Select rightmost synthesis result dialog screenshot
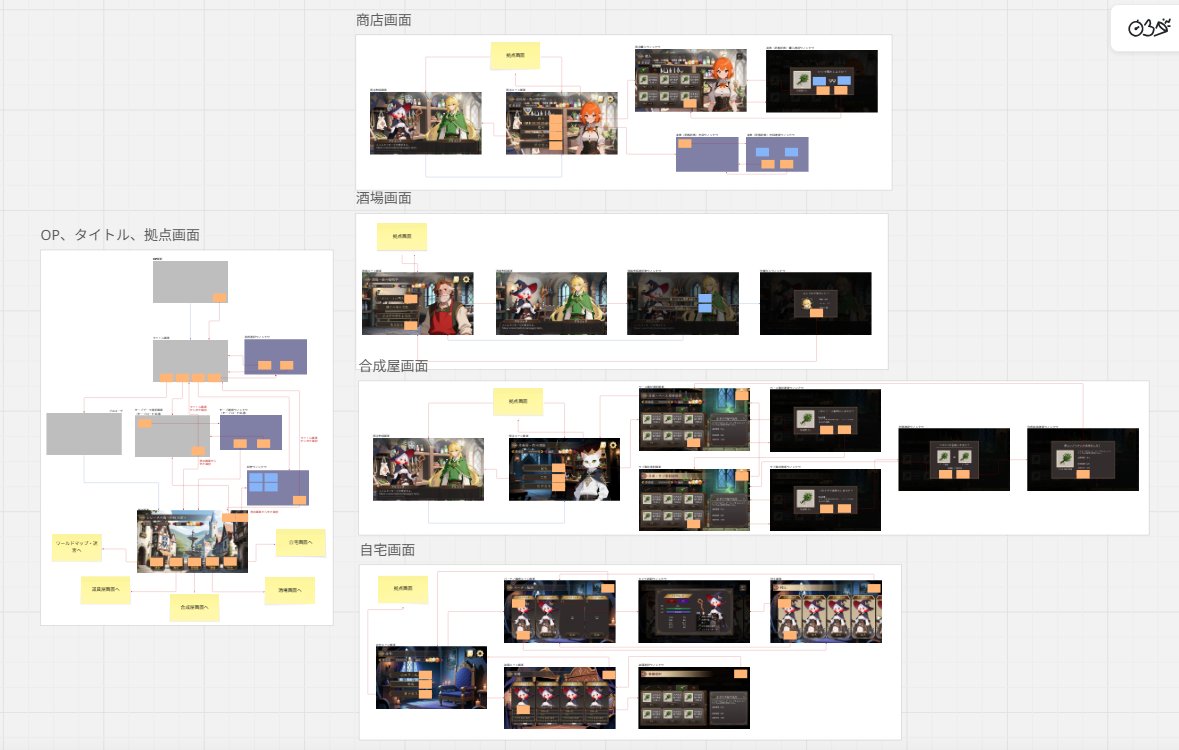Screen dimensions: 1179x750 click(x=1084, y=460)
